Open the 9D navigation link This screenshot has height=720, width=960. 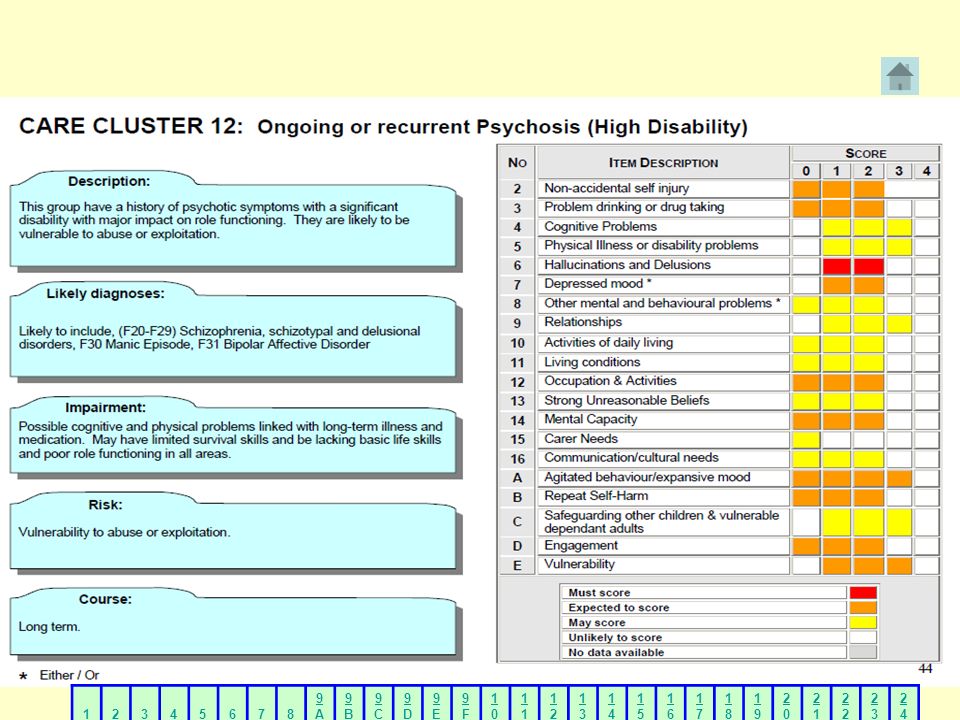click(407, 705)
